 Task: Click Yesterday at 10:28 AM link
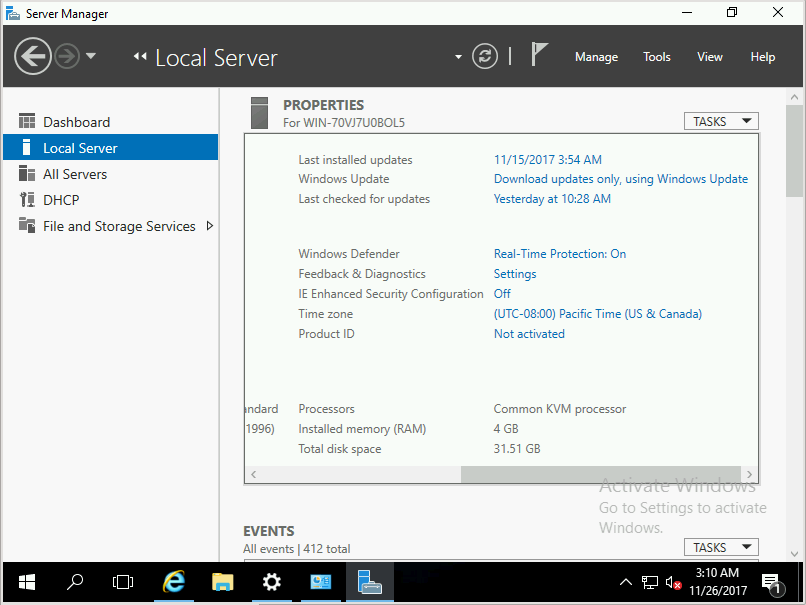[552, 199]
